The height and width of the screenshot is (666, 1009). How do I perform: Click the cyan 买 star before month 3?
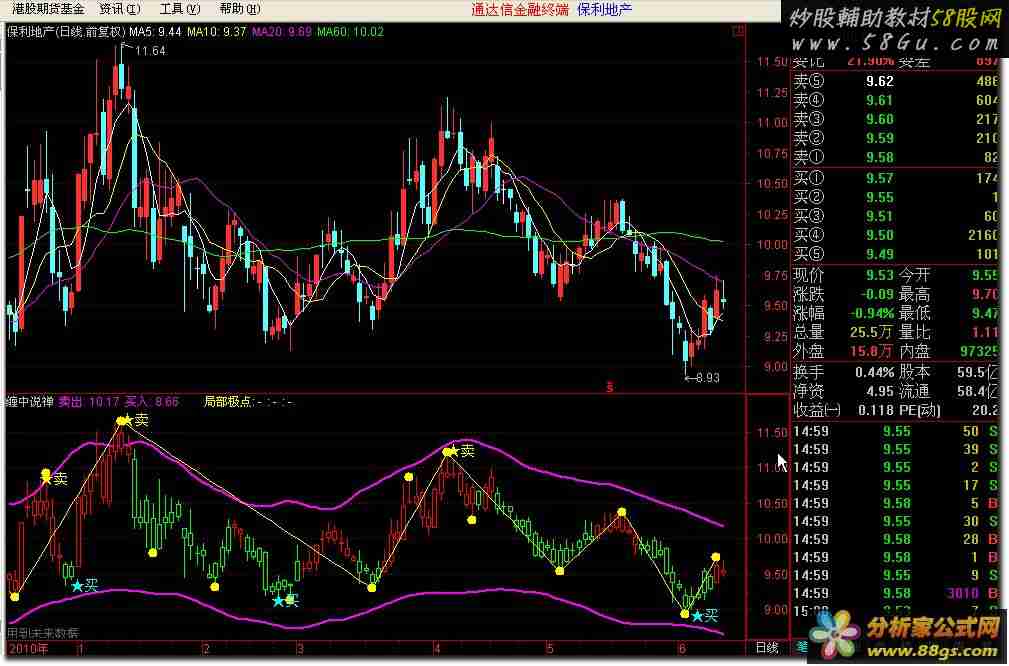(278, 601)
